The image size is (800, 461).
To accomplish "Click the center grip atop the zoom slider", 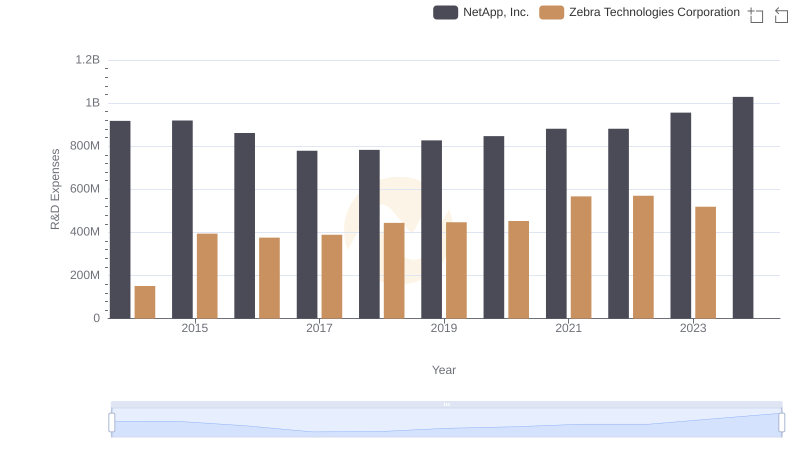I will coord(446,404).
